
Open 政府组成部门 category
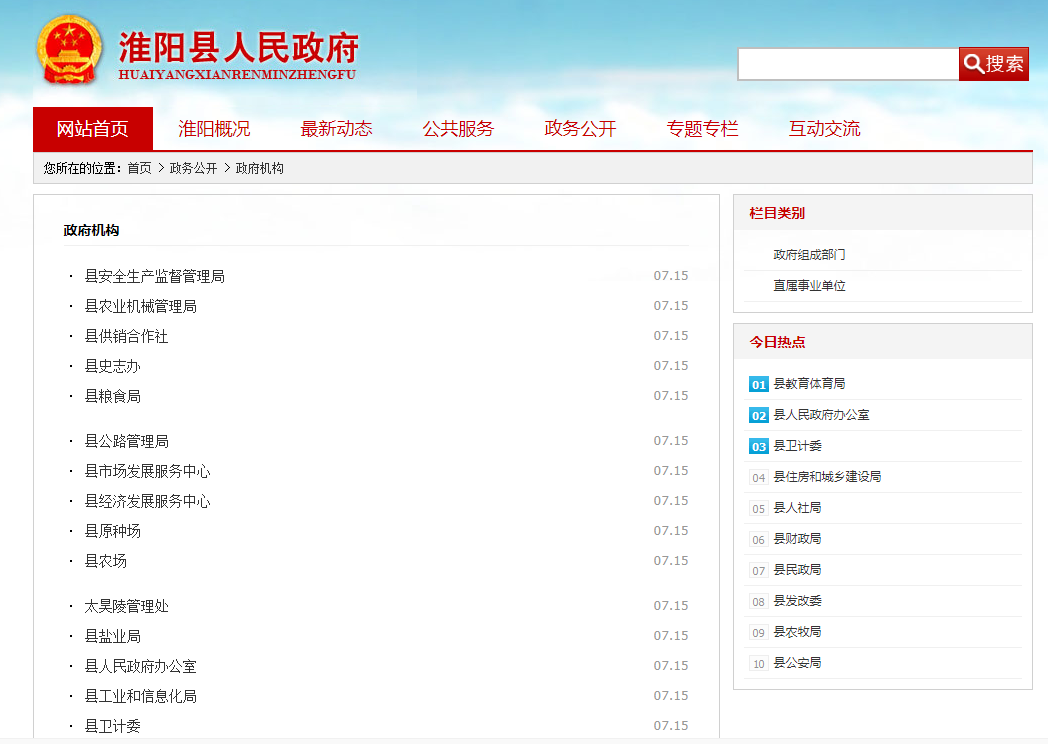[809, 255]
